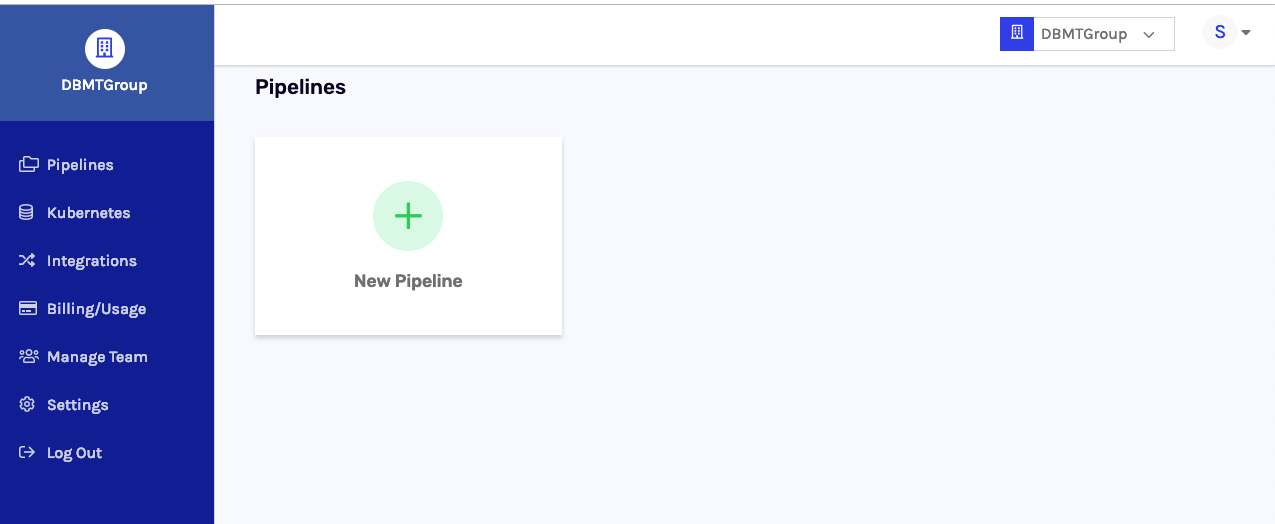Click the Log Out arrow icon

27,453
